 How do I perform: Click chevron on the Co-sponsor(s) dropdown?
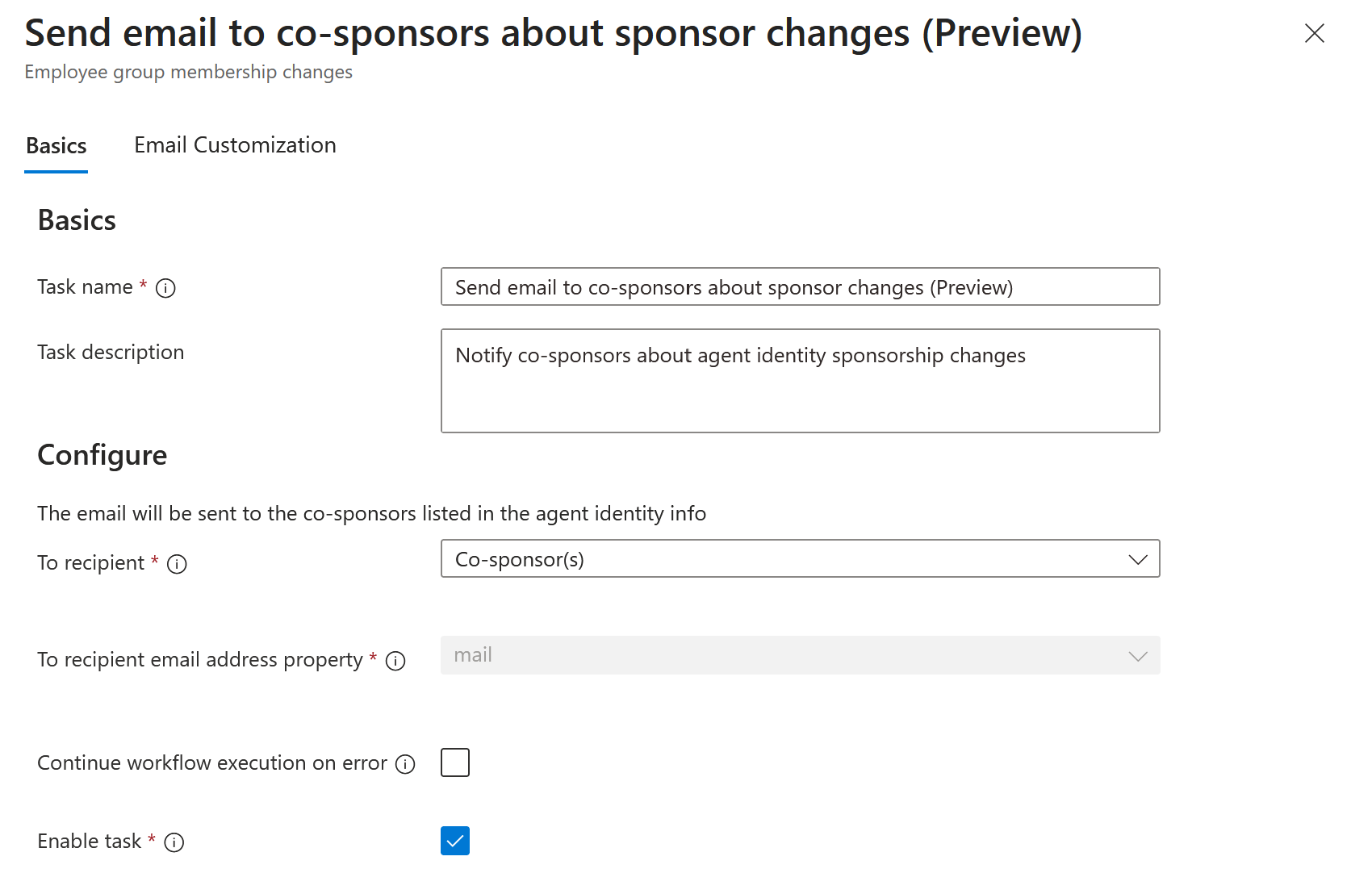click(x=1138, y=558)
